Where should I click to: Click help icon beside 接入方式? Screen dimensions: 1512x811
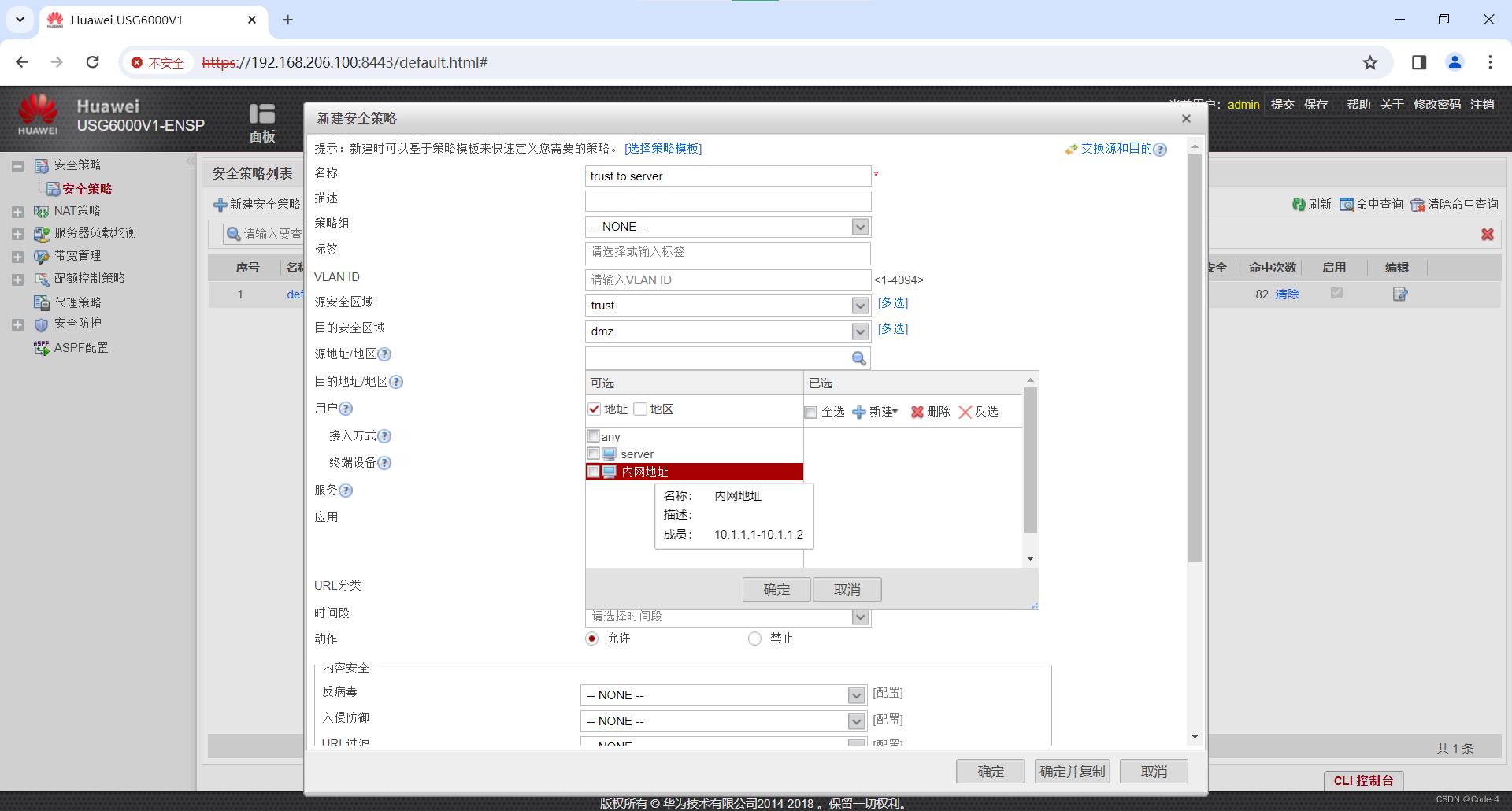384,436
